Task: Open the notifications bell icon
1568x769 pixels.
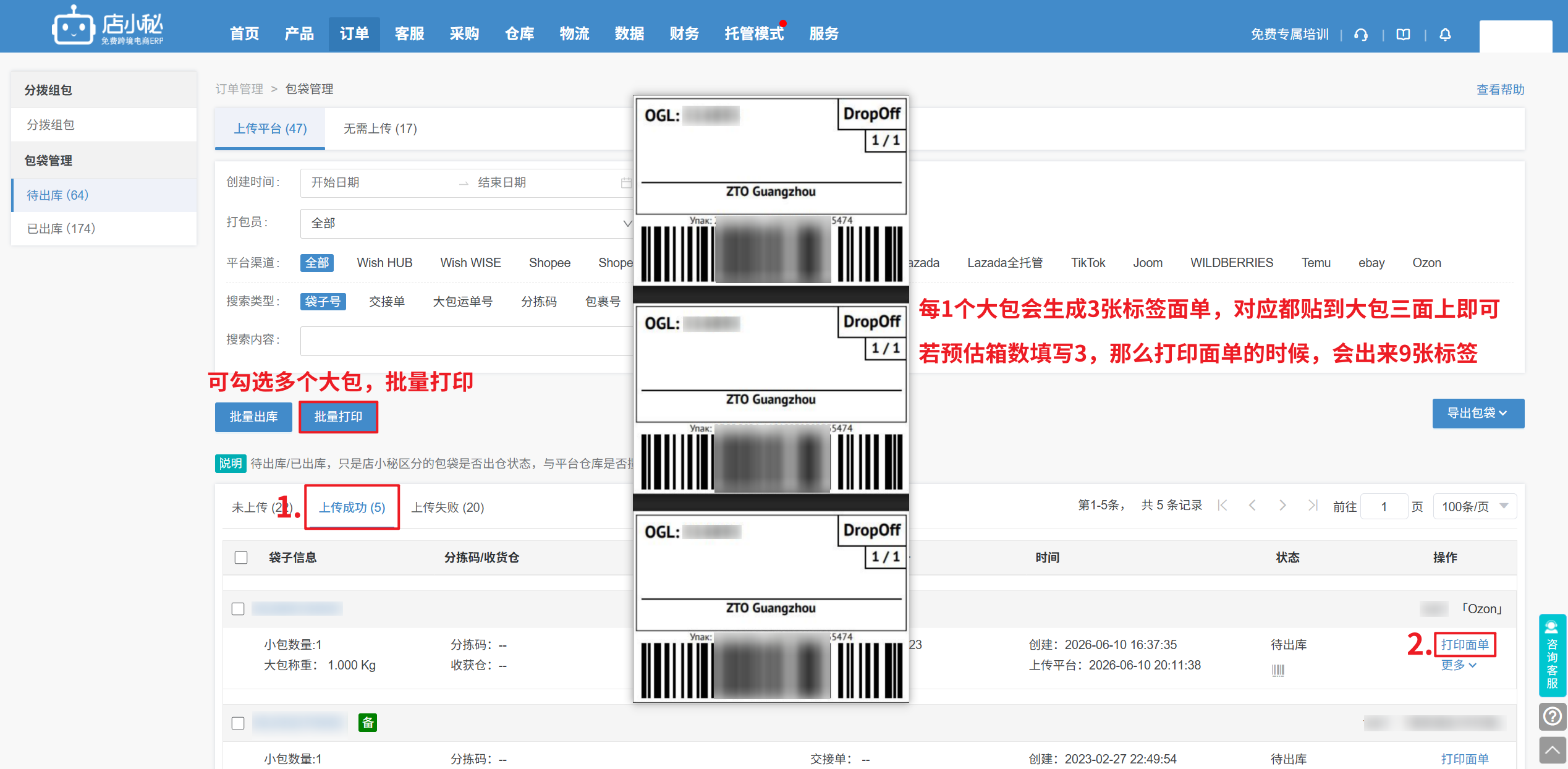Action: 1445,35
